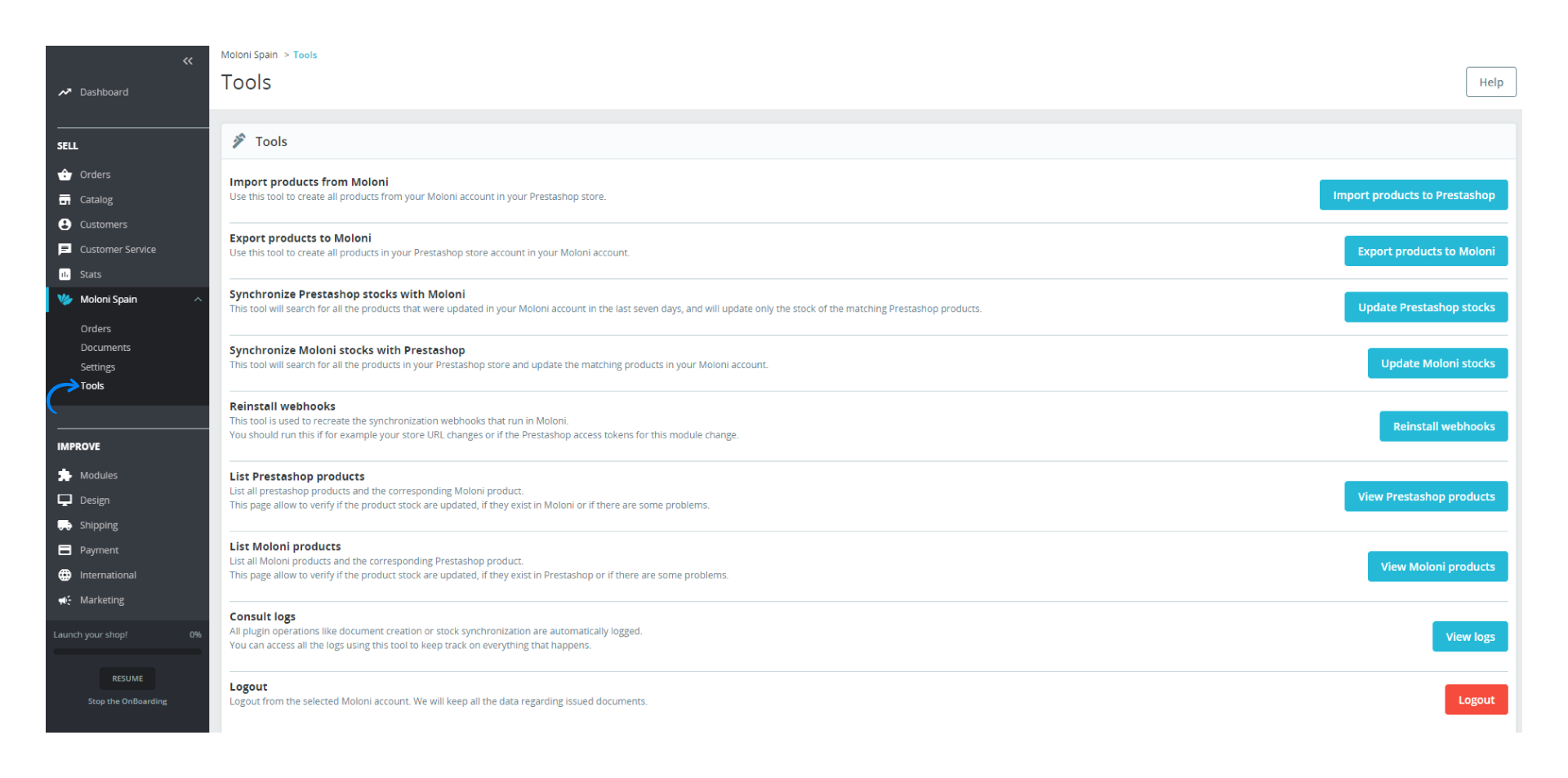Click the Moloni Spain breadcrumb link
The height and width of the screenshot is (778, 1568).
[249, 55]
